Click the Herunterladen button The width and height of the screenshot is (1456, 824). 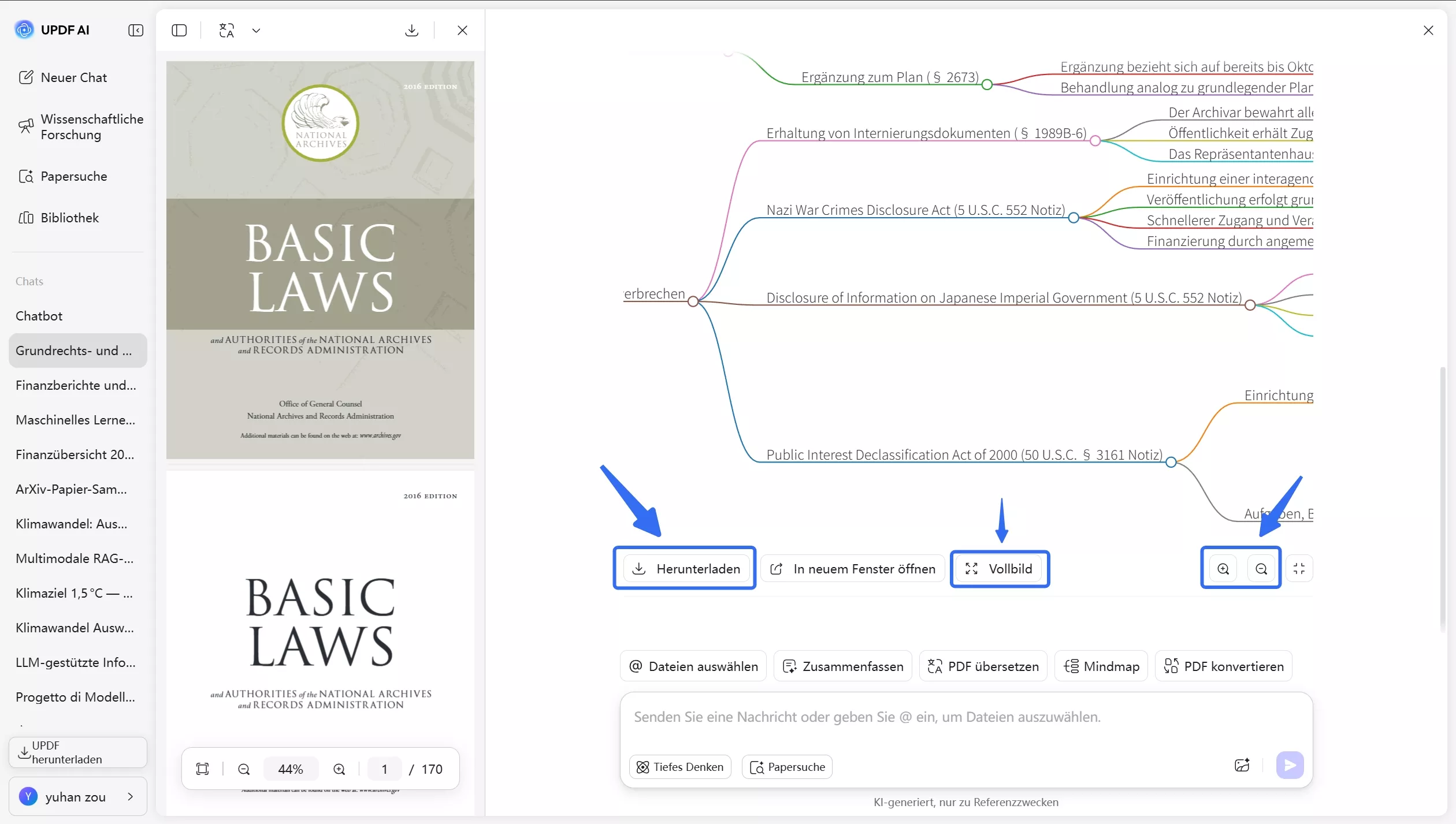[x=685, y=568]
